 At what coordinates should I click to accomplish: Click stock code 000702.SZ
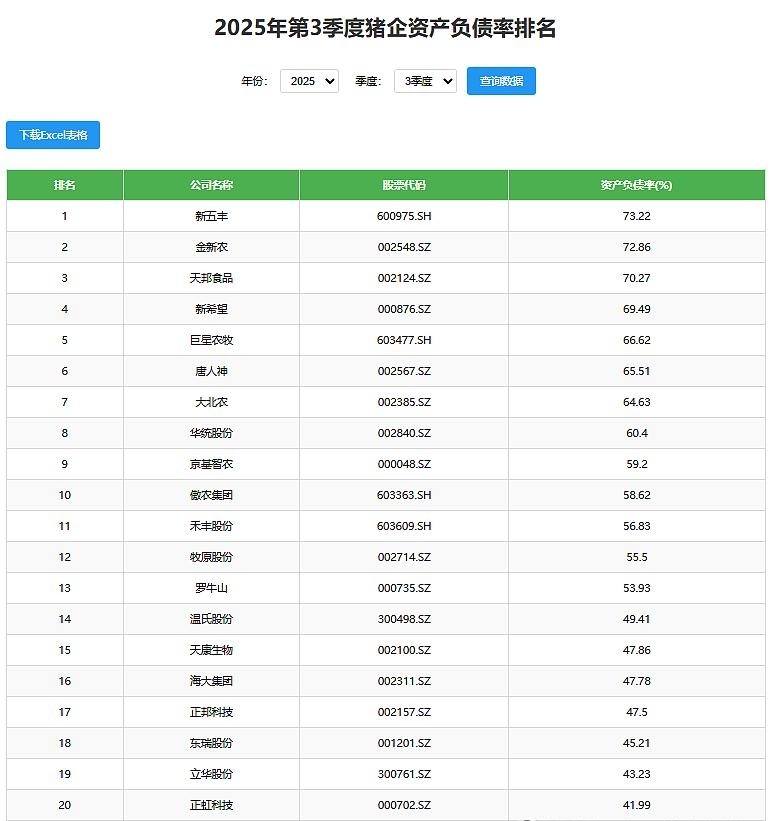(x=404, y=805)
